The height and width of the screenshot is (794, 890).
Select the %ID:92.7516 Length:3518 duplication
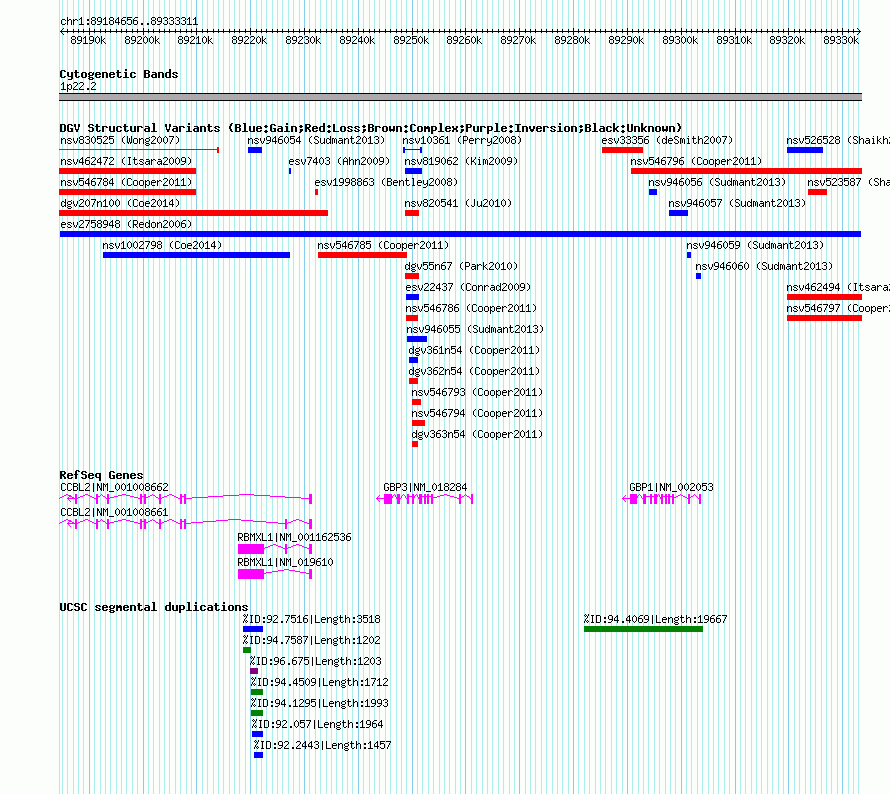253,629
